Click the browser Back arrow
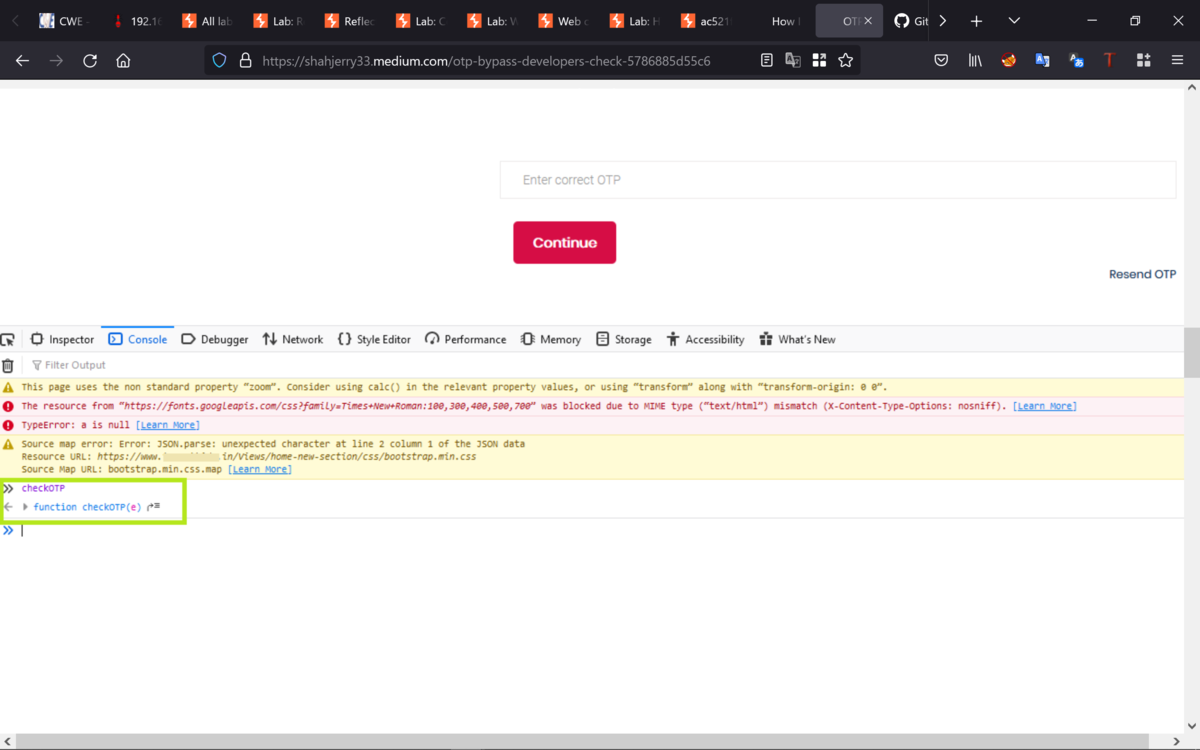 22,61
